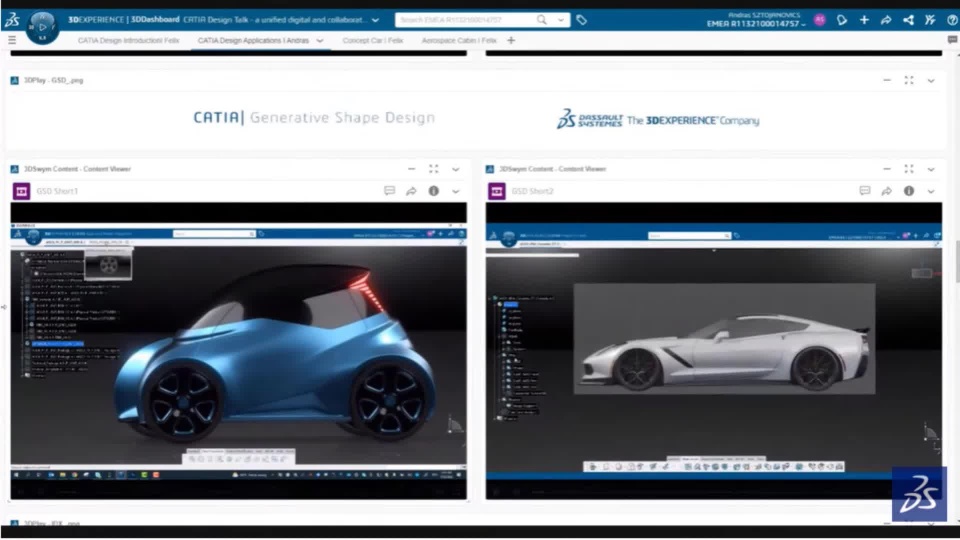Click the dashboard vertical scrollbar
Image resolution: width=960 pixels, height=540 pixels.
coord(957,263)
